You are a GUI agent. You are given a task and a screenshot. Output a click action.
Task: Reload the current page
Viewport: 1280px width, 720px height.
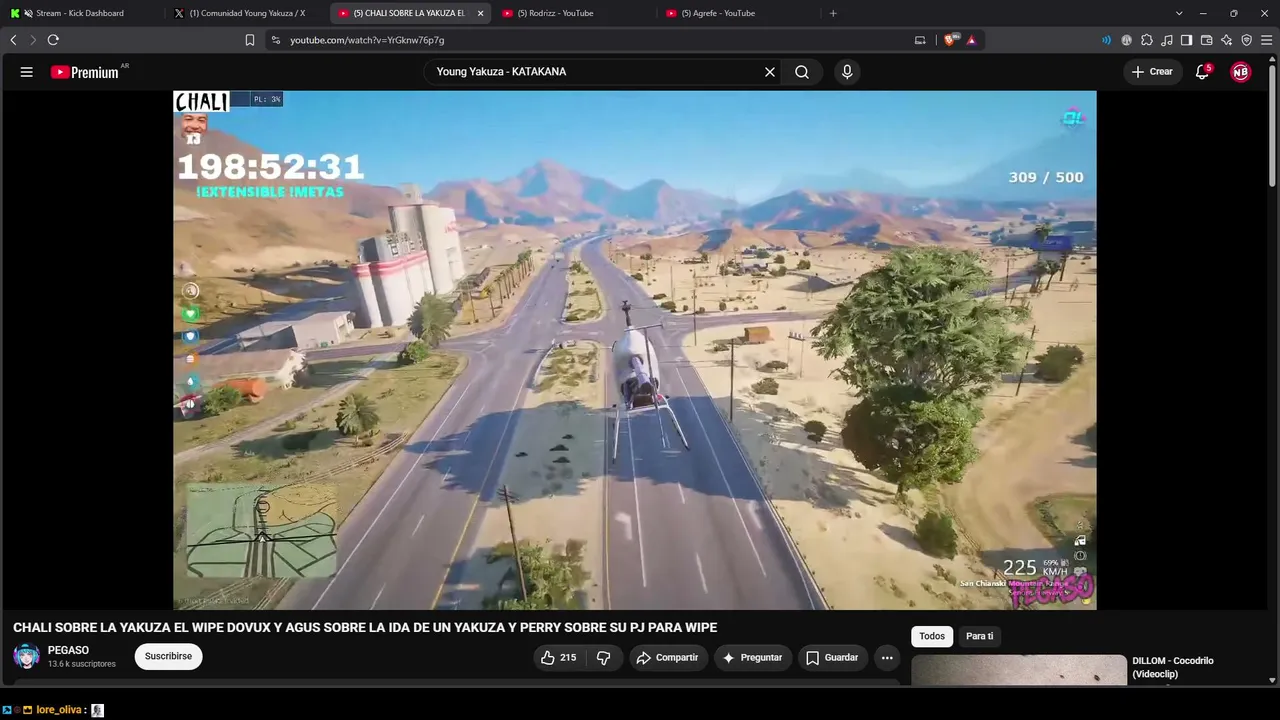(53, 40)
